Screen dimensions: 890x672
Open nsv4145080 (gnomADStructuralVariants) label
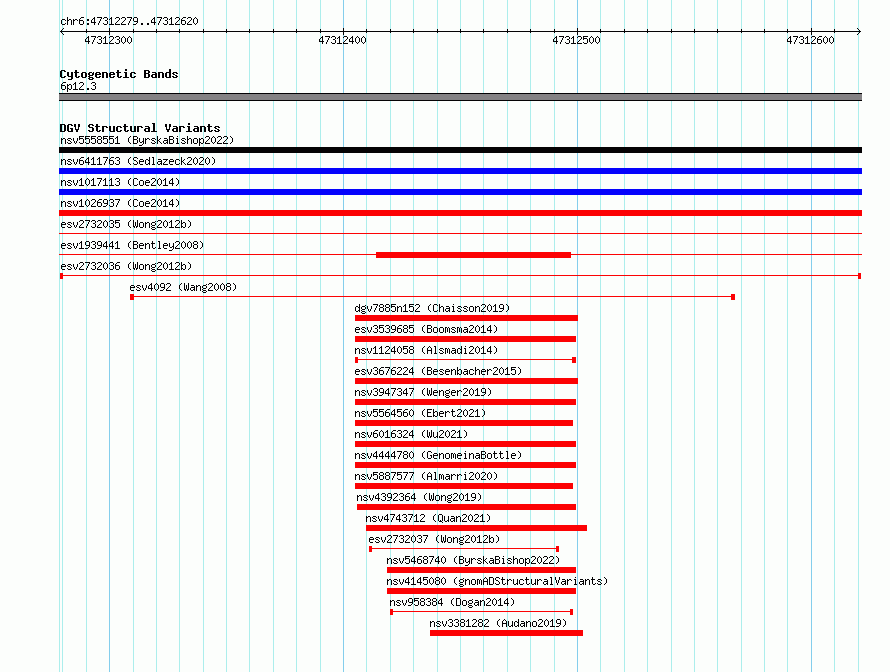(497, 581)
